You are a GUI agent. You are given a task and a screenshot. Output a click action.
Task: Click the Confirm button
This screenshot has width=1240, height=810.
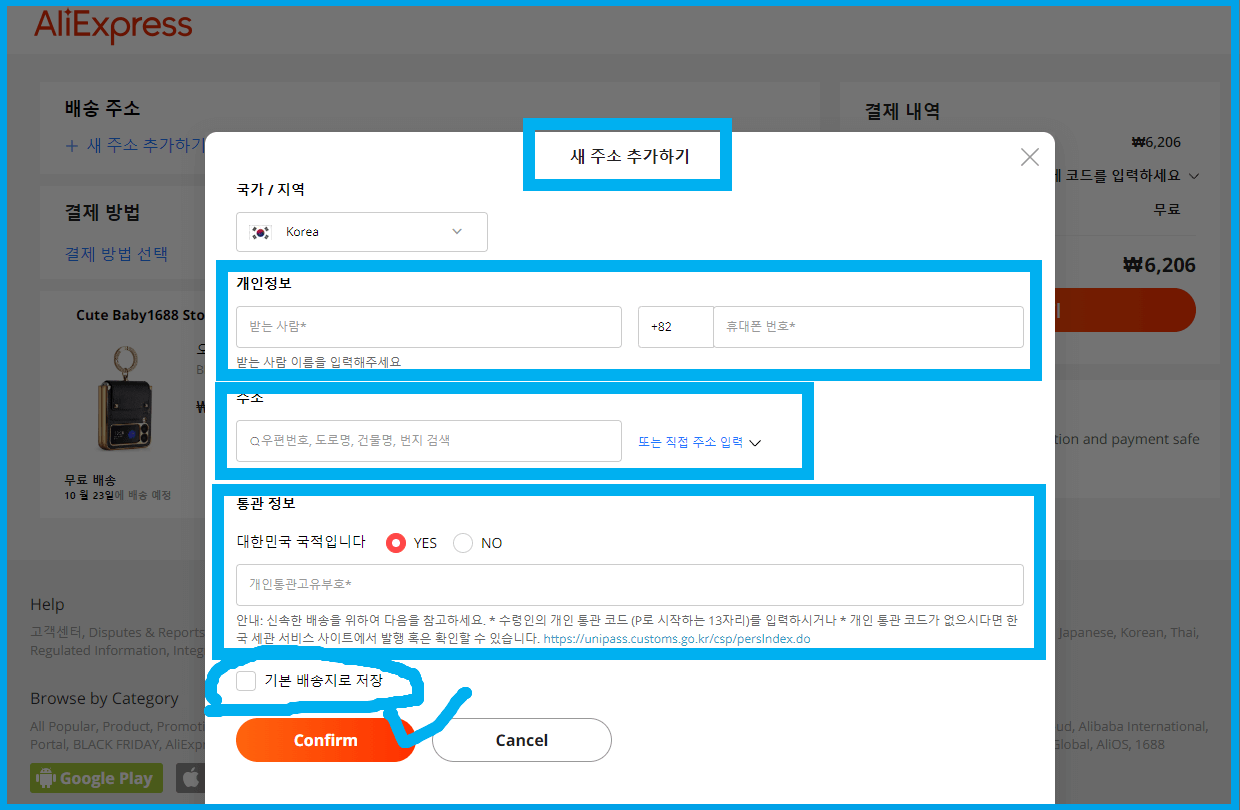point(325,740)
